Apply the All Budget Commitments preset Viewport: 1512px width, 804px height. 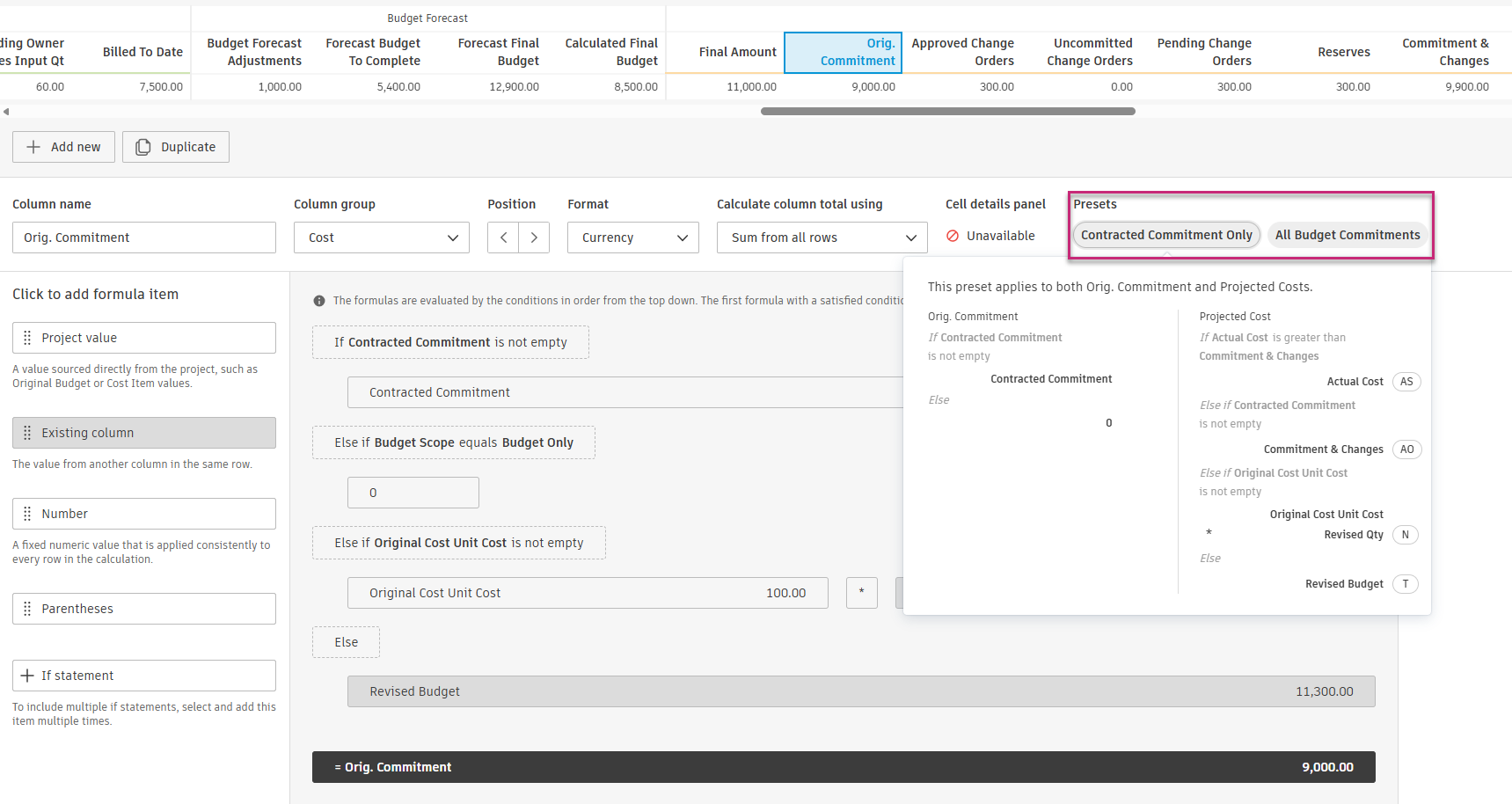(1348, 235)
